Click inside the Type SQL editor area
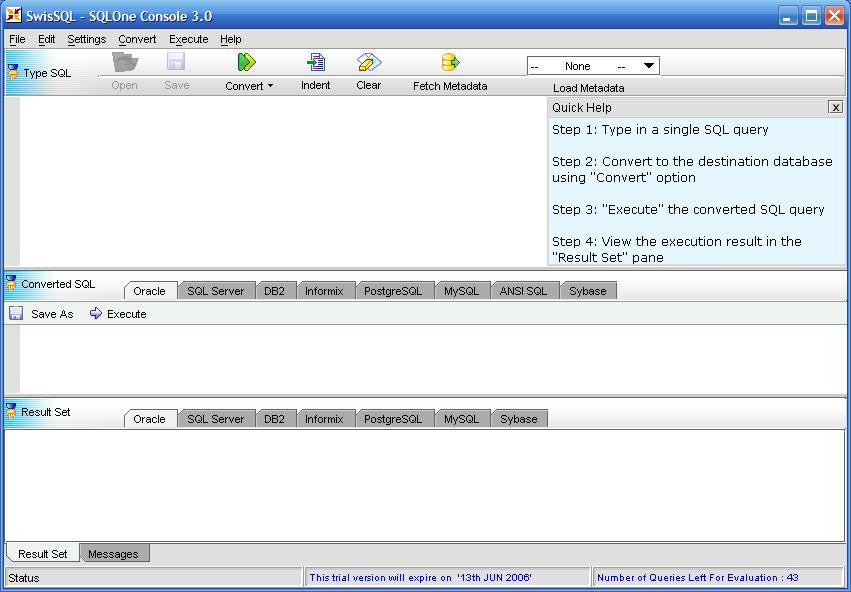 [x=283, y=181]
